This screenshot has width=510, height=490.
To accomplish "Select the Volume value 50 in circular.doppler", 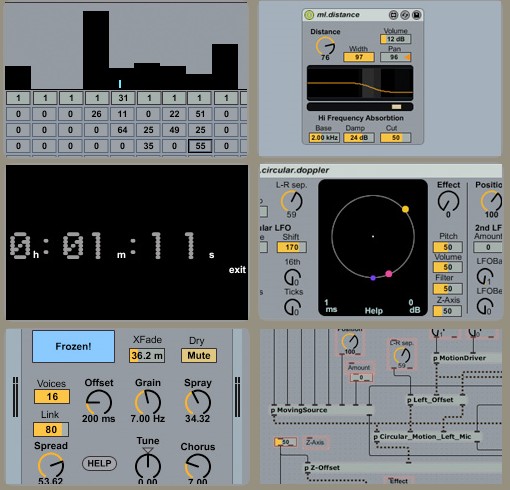I will [448, 267].
